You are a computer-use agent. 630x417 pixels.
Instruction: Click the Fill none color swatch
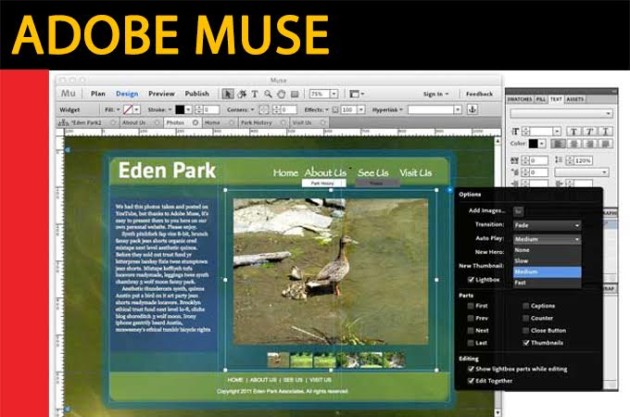[128, 110]
